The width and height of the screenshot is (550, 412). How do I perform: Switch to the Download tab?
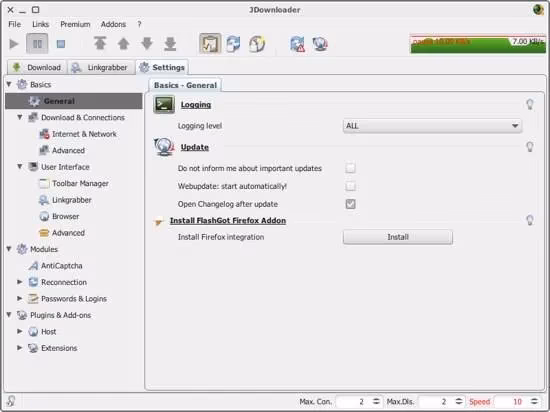click(x=37, y=67)
